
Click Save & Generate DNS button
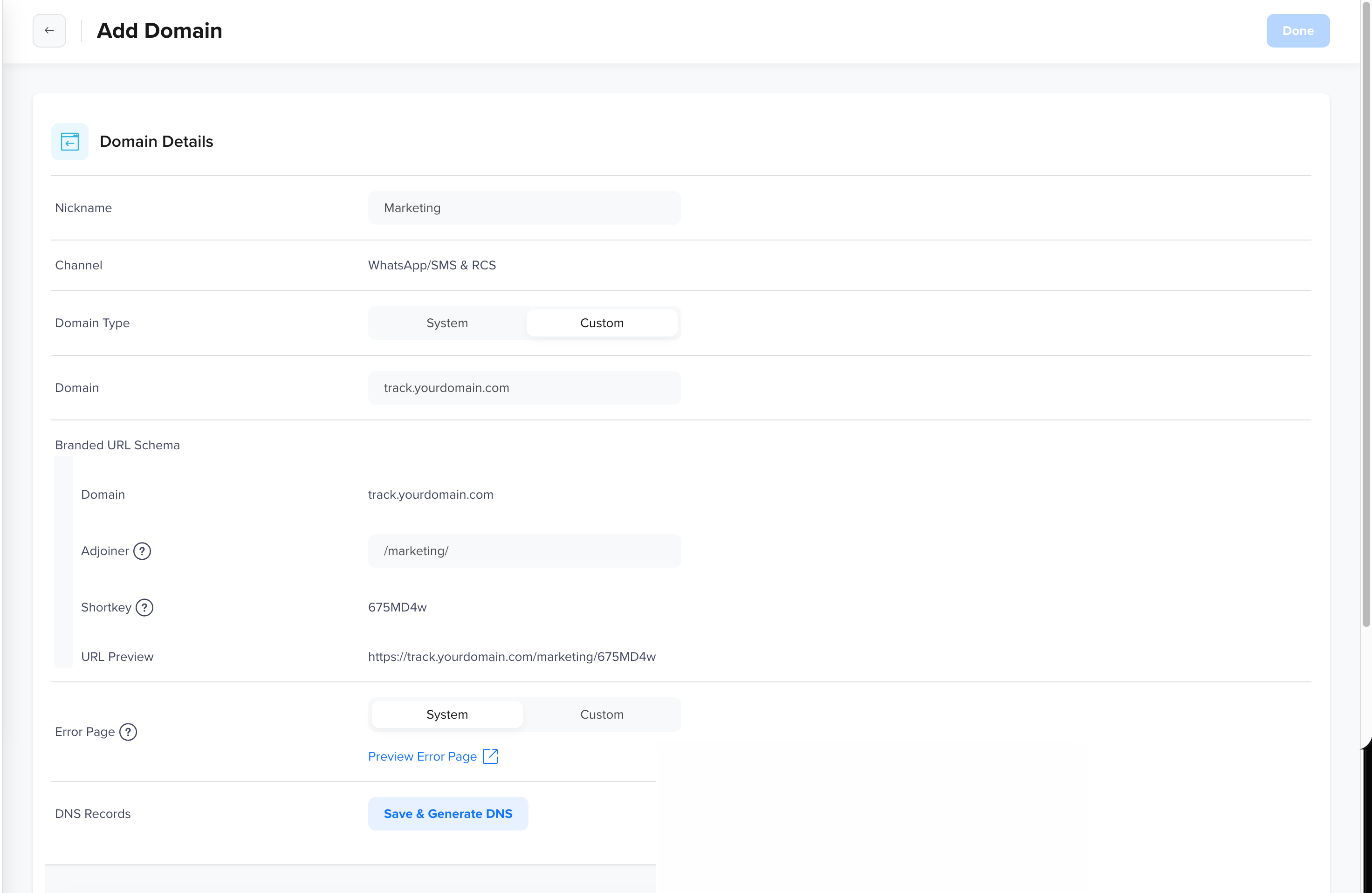point(448,814)
